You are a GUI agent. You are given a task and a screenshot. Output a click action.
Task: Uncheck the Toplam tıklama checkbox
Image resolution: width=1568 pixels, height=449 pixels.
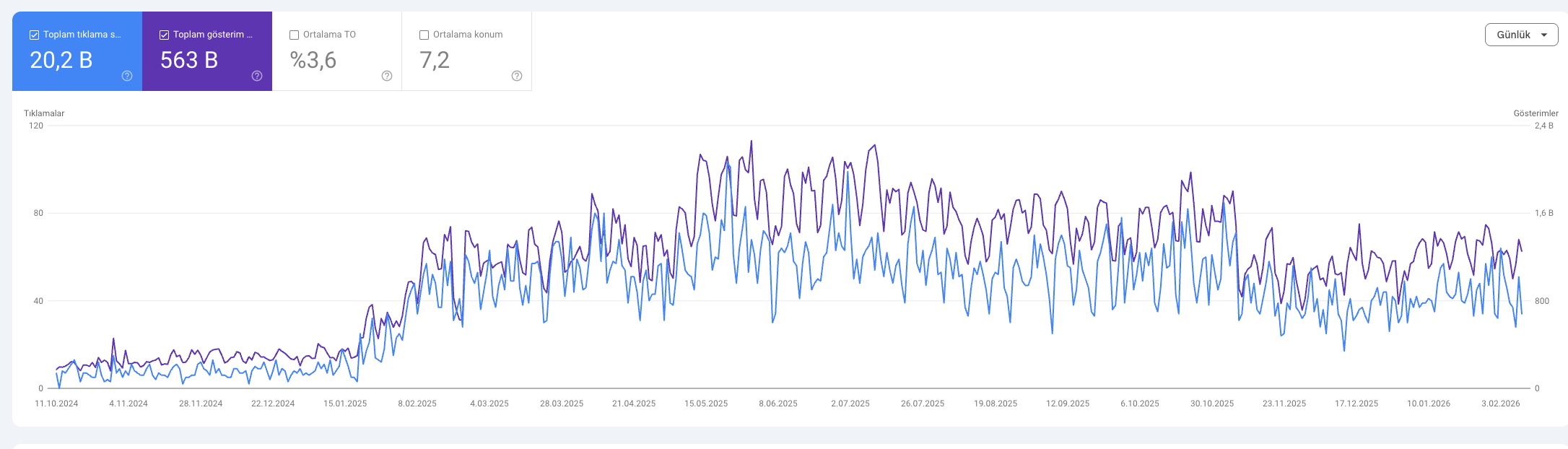click(x=34, y=35)
